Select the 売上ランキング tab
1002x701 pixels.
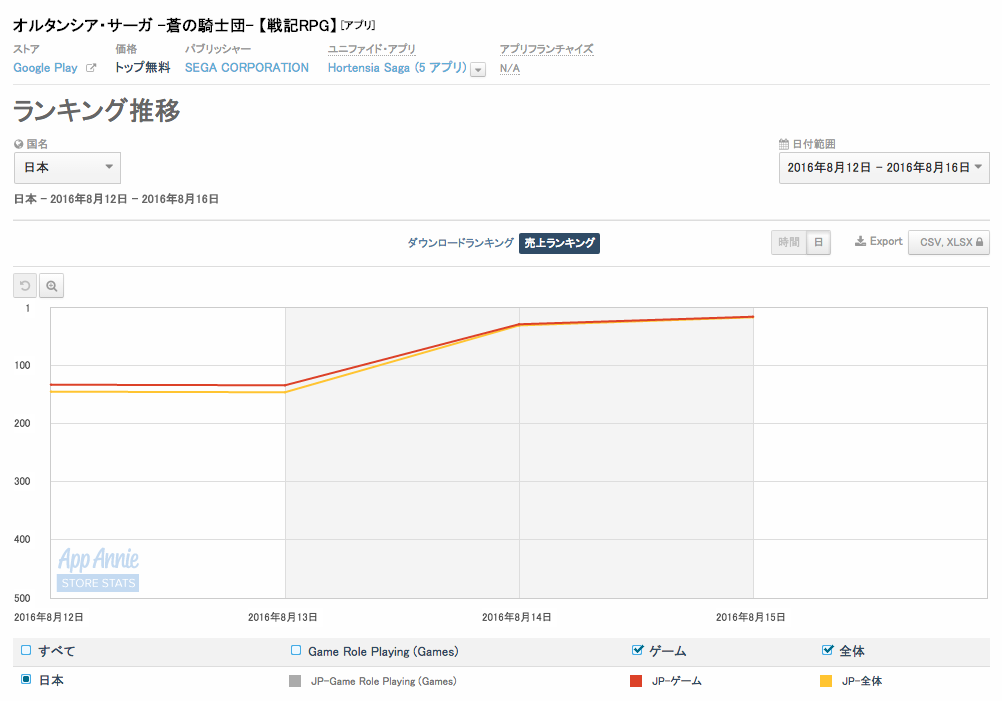pos(559,243)
